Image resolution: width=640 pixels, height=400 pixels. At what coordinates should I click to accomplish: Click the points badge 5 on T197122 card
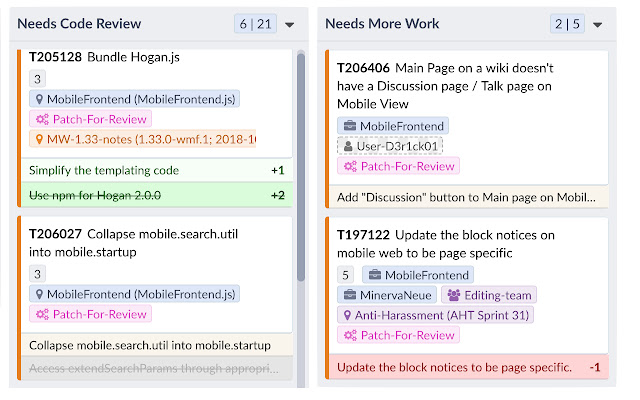point(345,275)
